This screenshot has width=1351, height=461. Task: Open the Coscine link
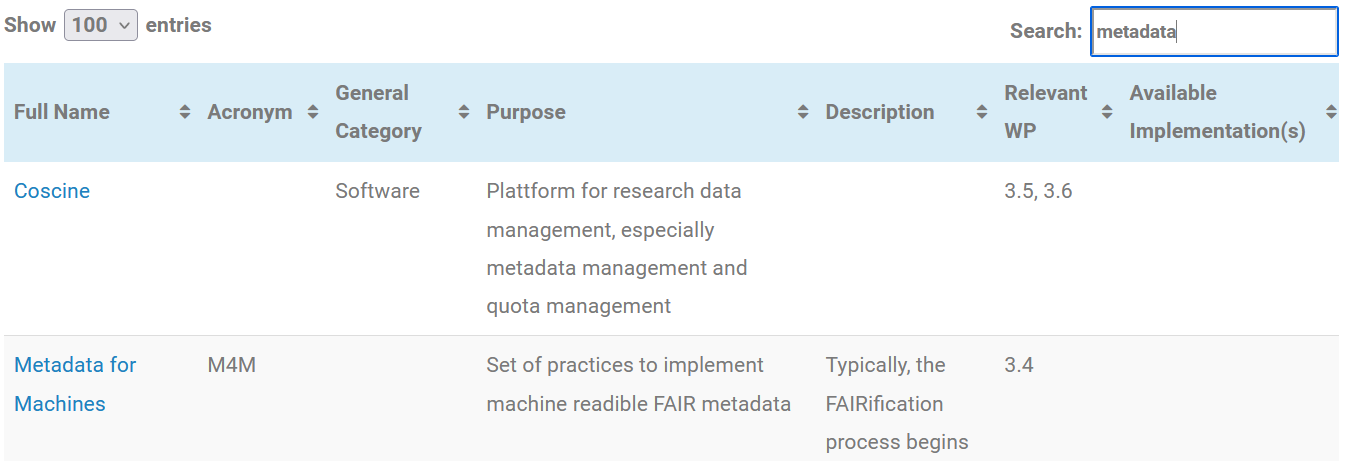(x=52, y=191)
